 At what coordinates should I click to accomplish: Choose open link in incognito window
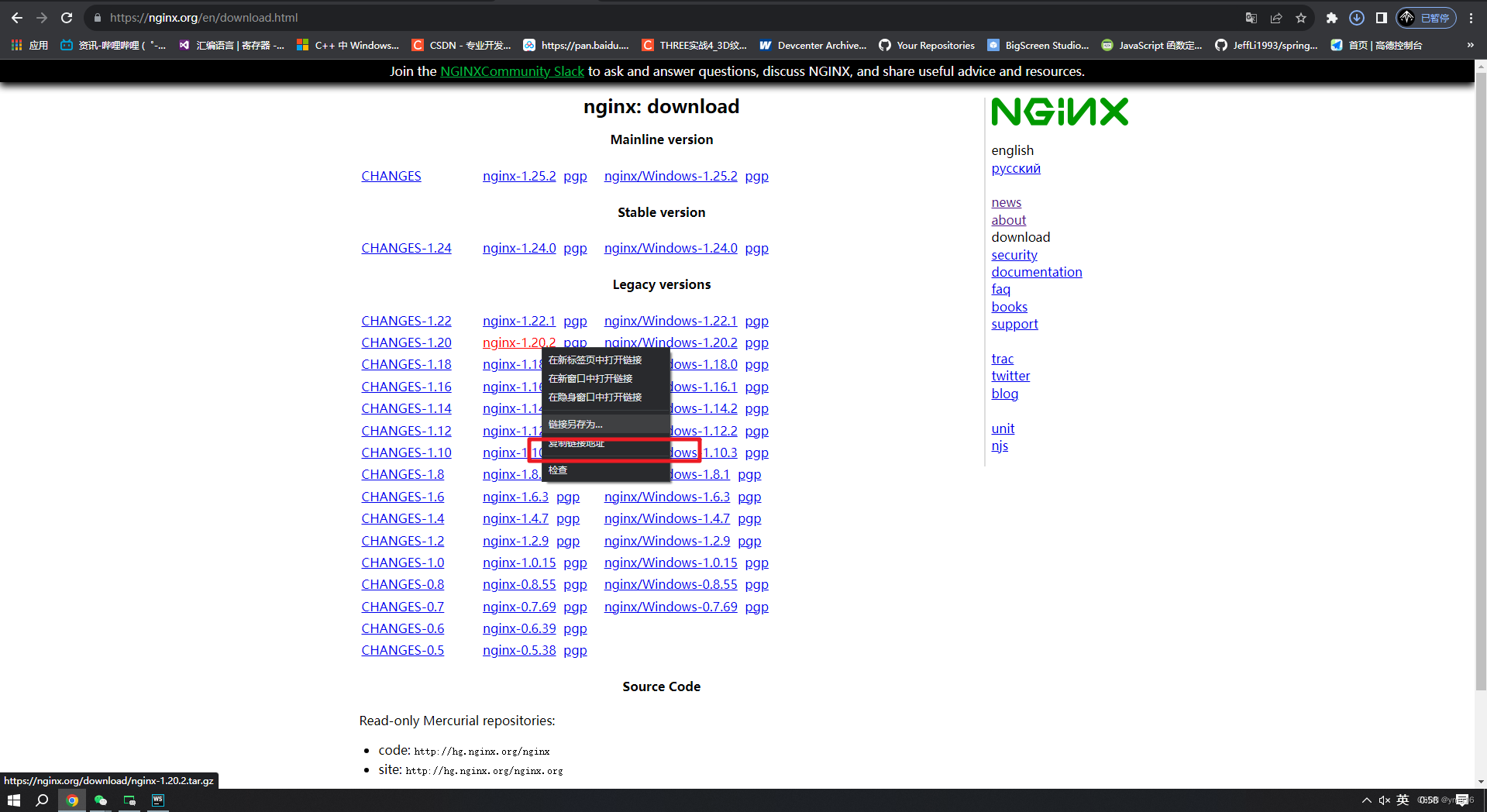coord(605,397)
